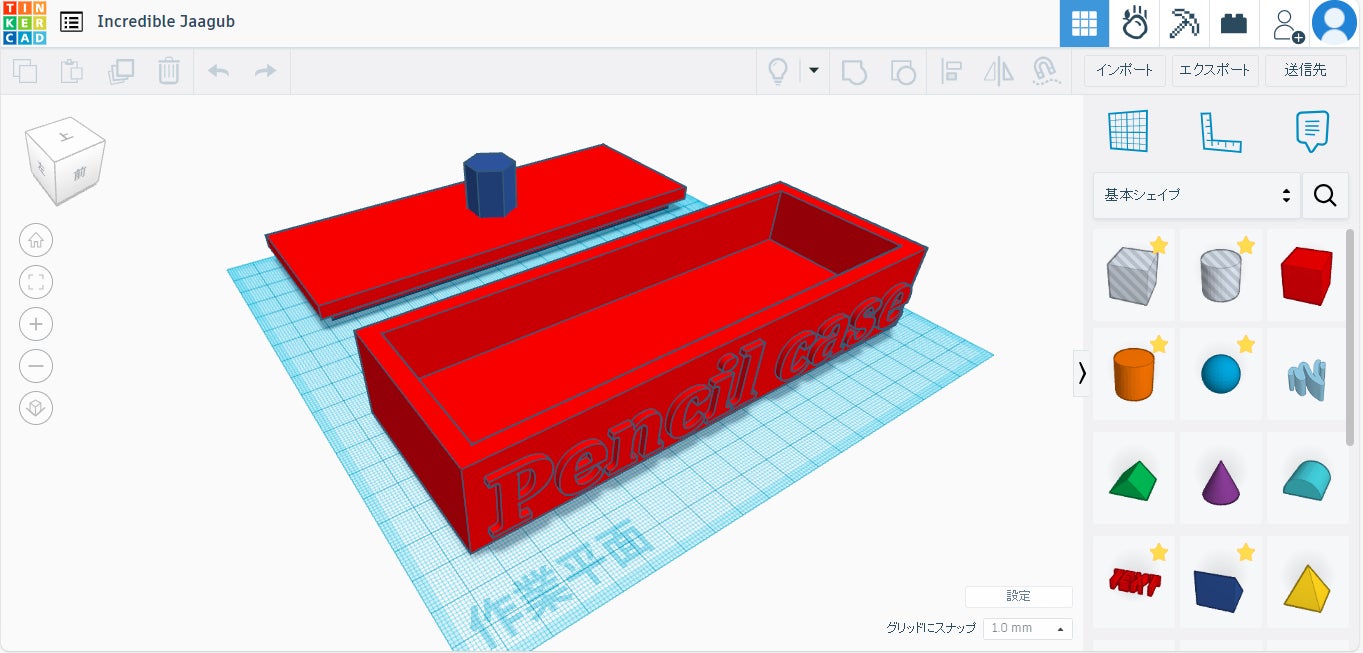
Task: Click the Cruise magnet tool icon
Action: [1045, 71]
